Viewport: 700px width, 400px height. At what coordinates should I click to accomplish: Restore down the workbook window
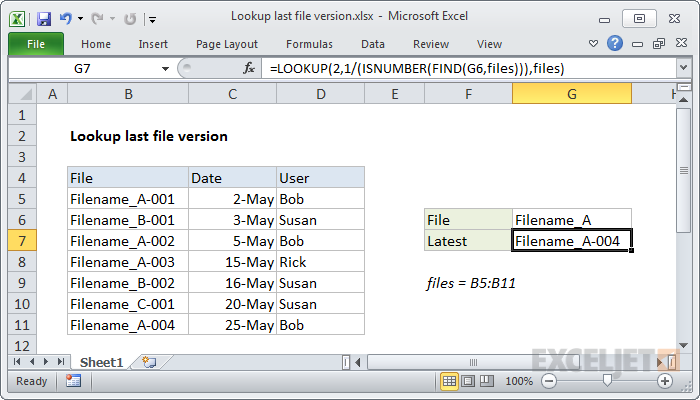point(659,43)
